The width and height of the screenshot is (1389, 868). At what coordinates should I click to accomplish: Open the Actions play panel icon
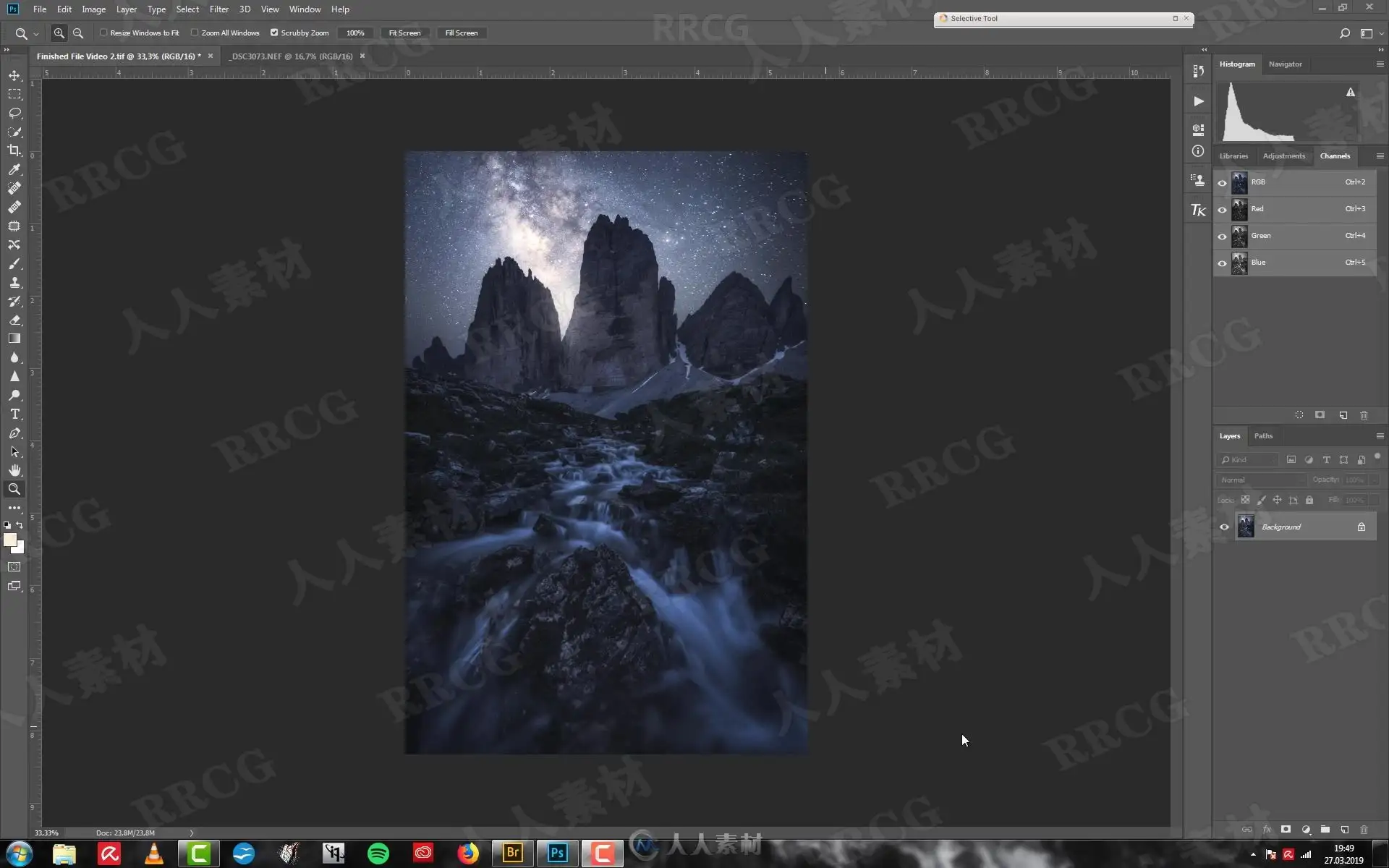pyautogui.click(x=1198, y=101)
